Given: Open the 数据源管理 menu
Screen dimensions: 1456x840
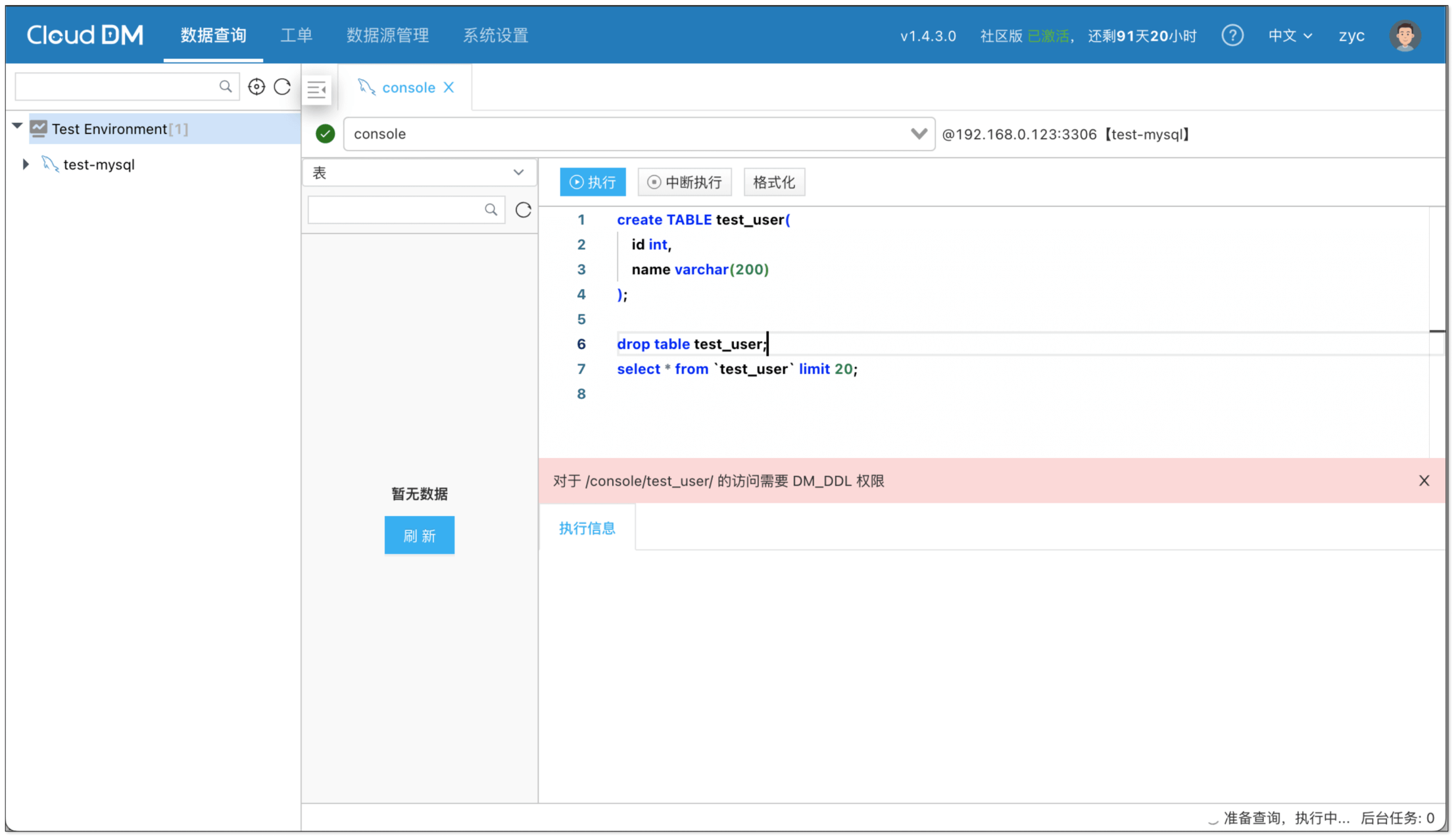Looking at the screenshot, I should (387, 35).
